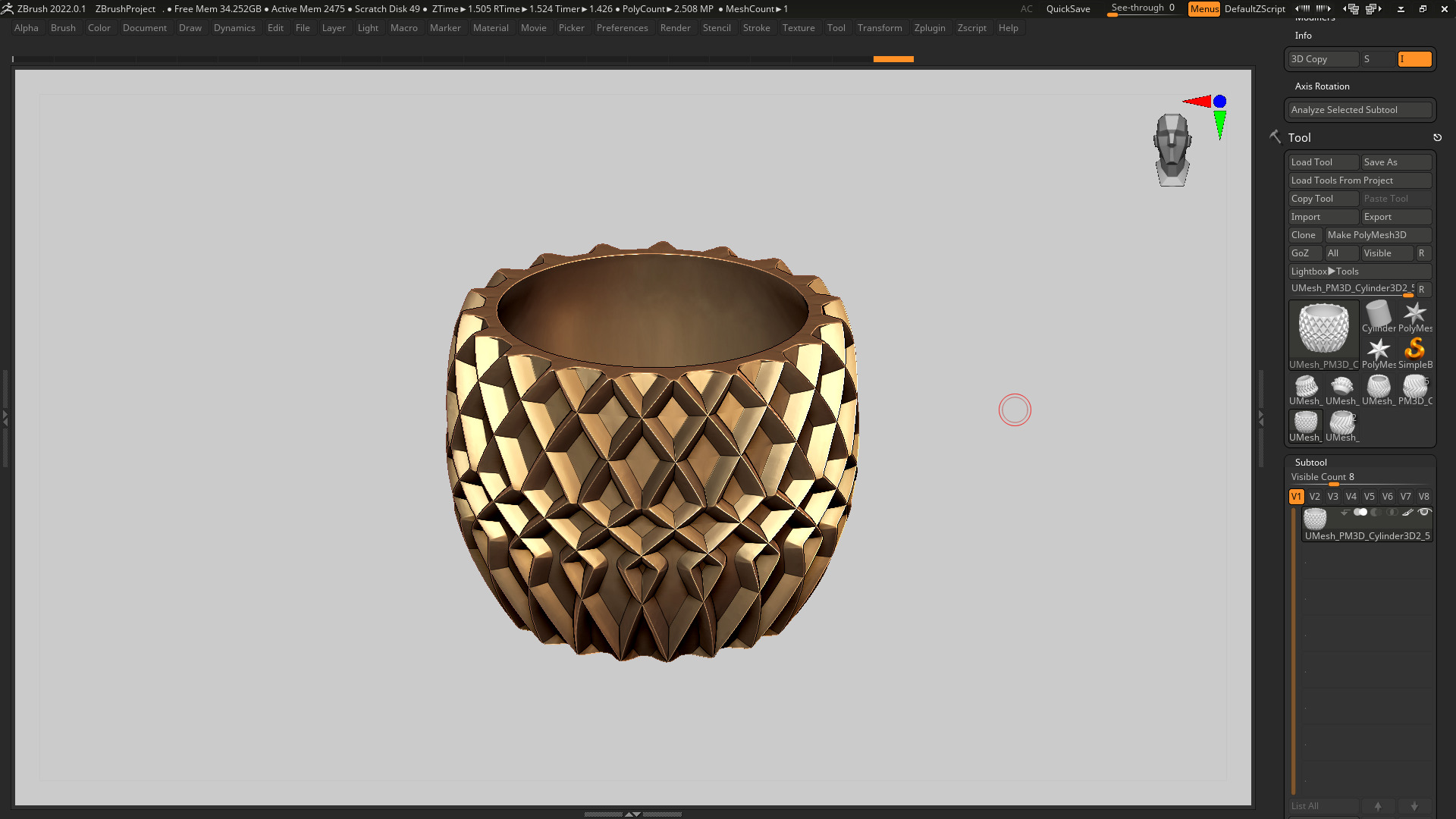Click Load Tools From Project
Screen dimensions: 1456x819
1360,180
